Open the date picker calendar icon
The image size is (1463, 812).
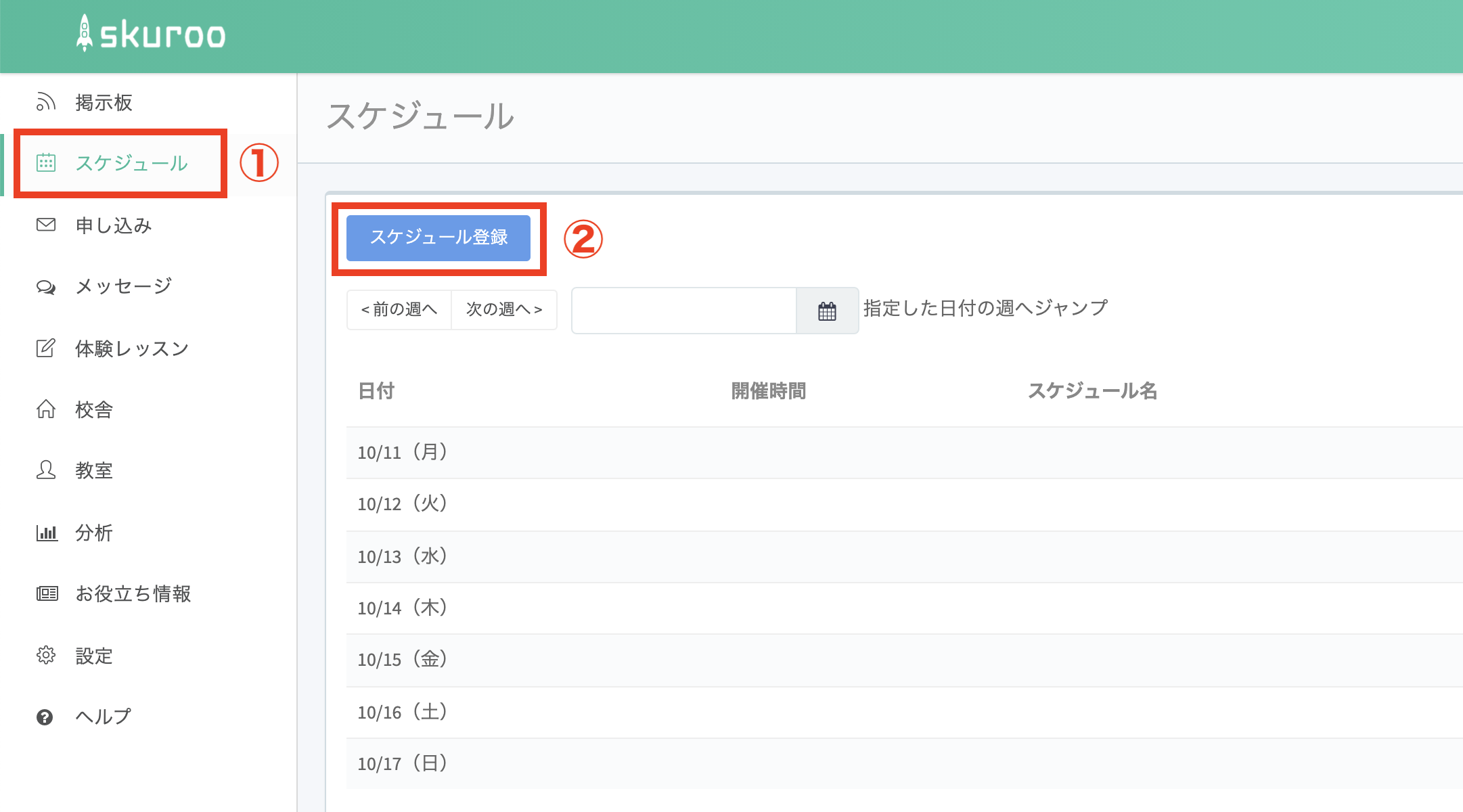(x=827, y=311)
